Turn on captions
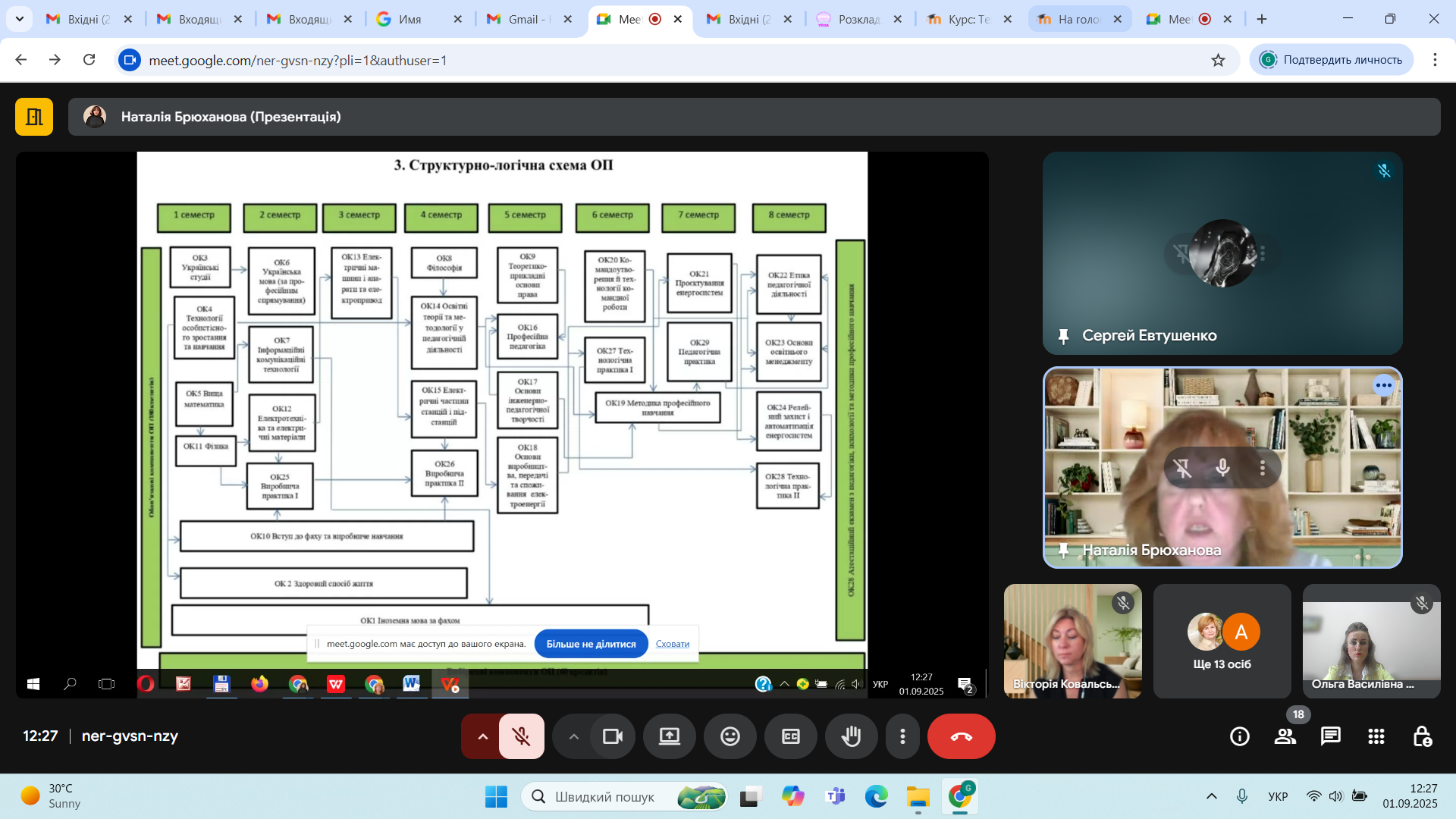The image size is (1456, 819). pyautogui.click(x=790, y=736)
